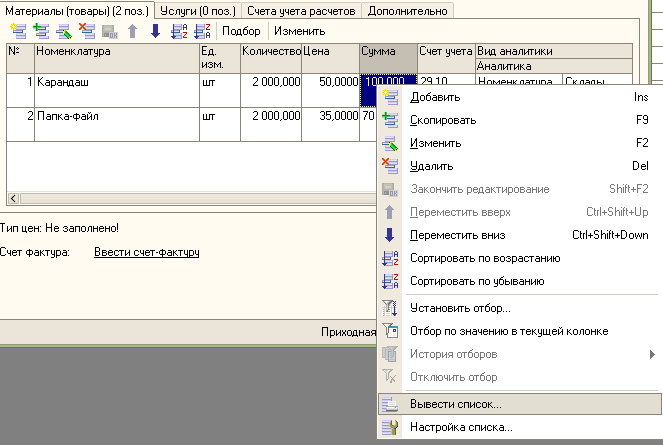This screenshot has width=663, height=445.
Task: Choose Изменить in the context menu
Action: (x=520, y=143)
